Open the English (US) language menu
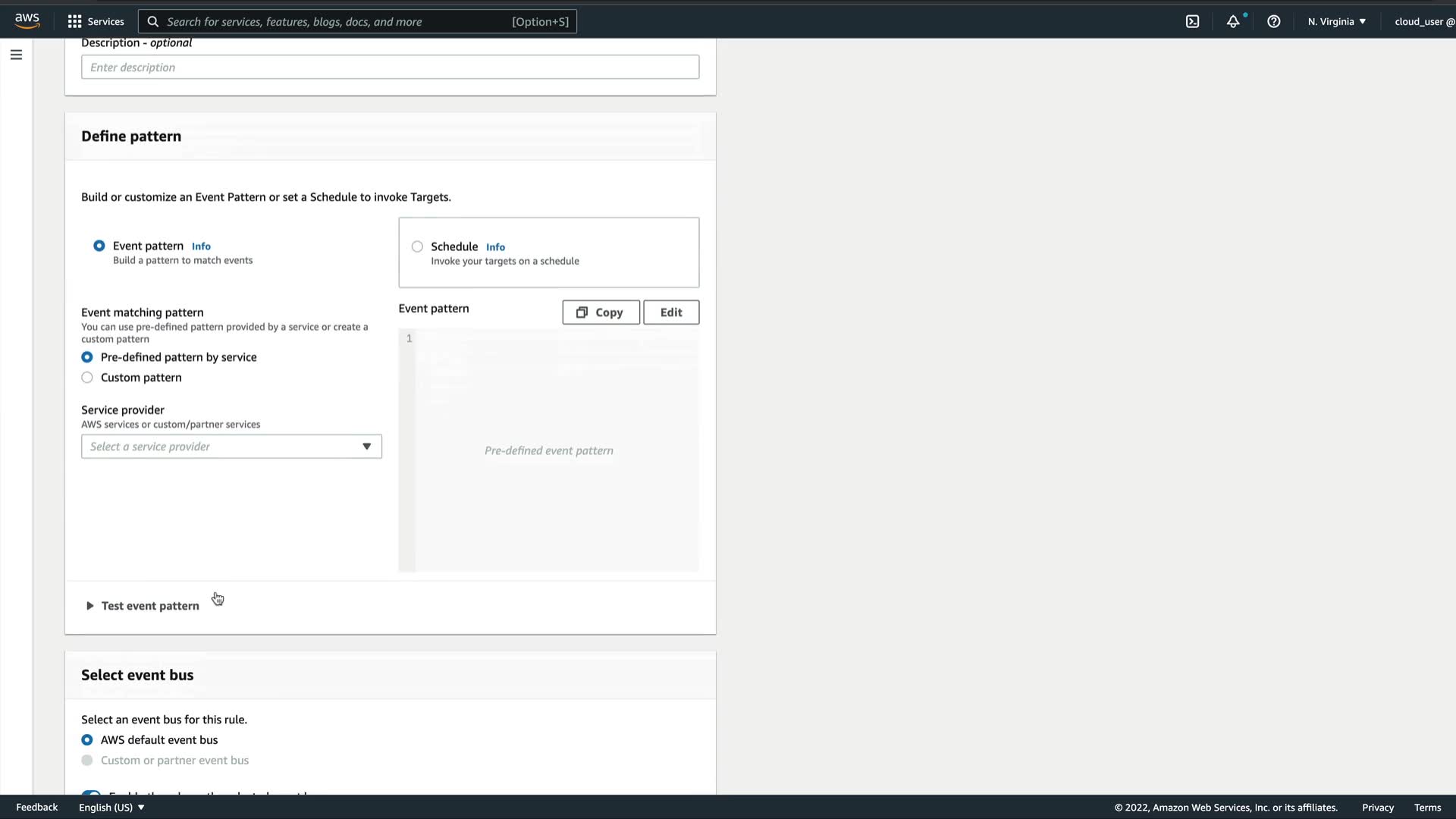Image resolution: width=1456 pixels, height=819 pixels. pyautogui.click(x=111, y=808)
